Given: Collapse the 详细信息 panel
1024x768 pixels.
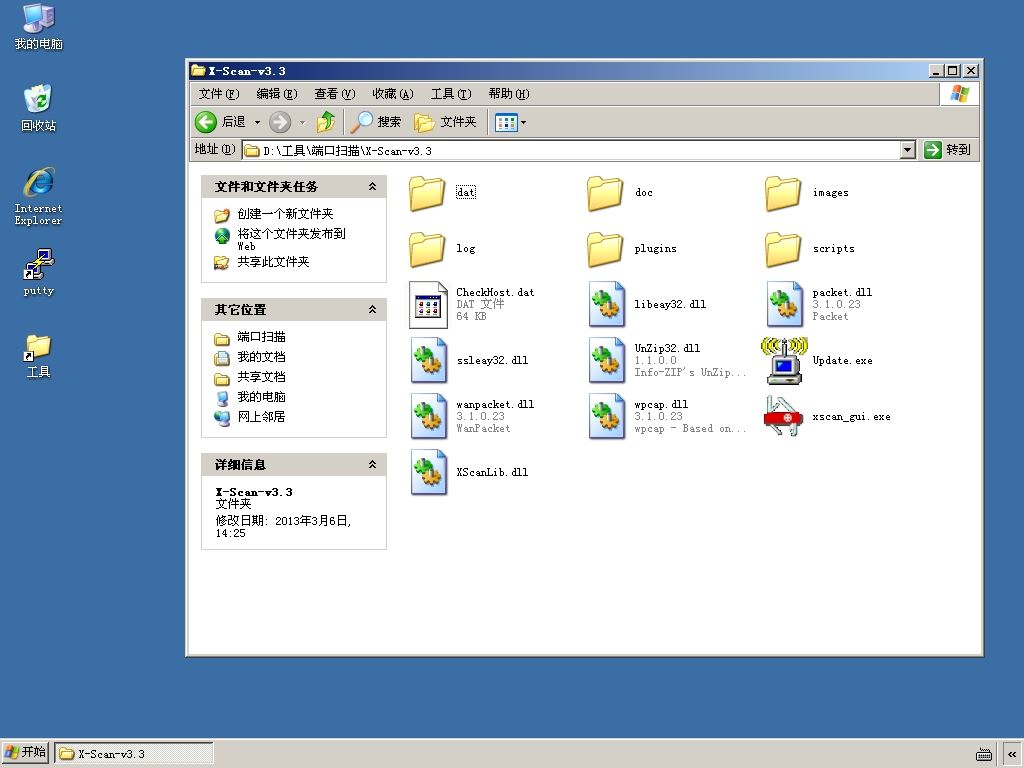Looking at the screenshot, I should (x=372, y=465).
